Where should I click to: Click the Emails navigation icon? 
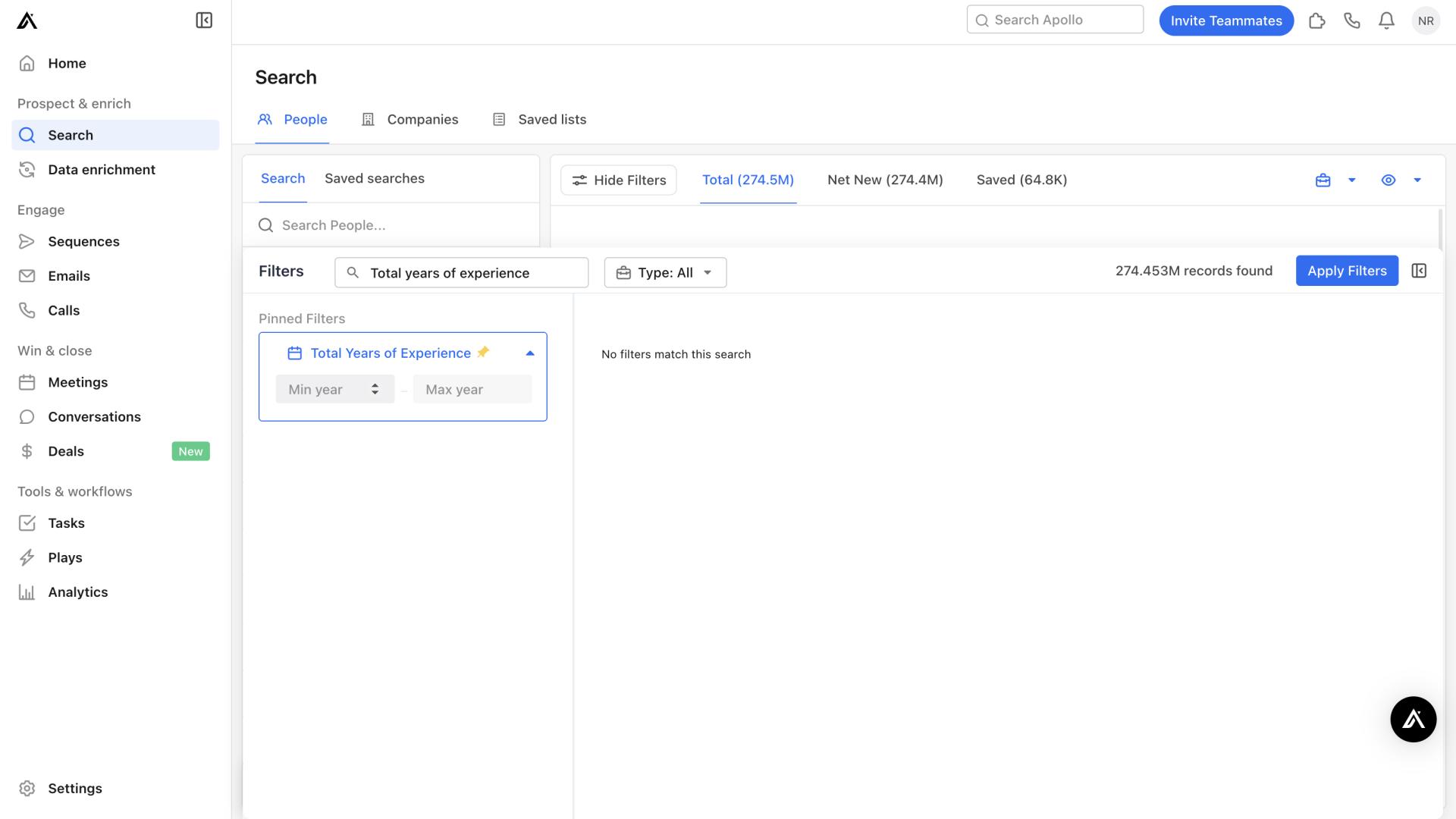click(x=27, y=276)
